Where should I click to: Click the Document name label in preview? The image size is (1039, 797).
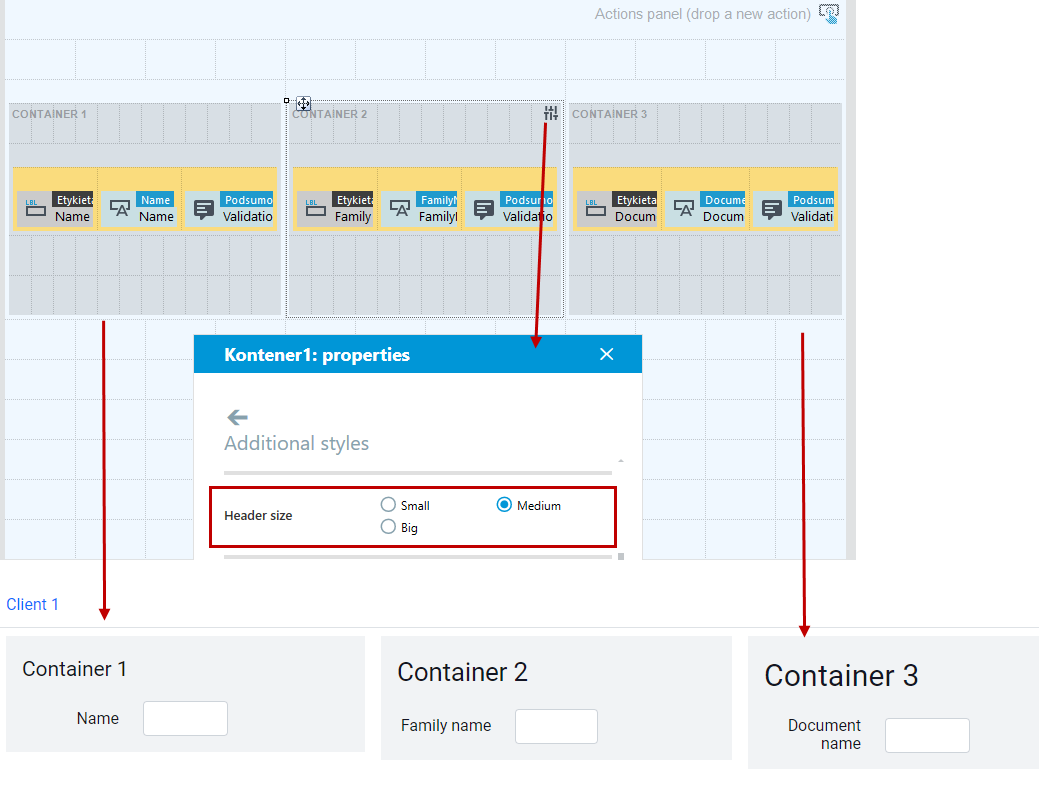(x=824, y=735)
